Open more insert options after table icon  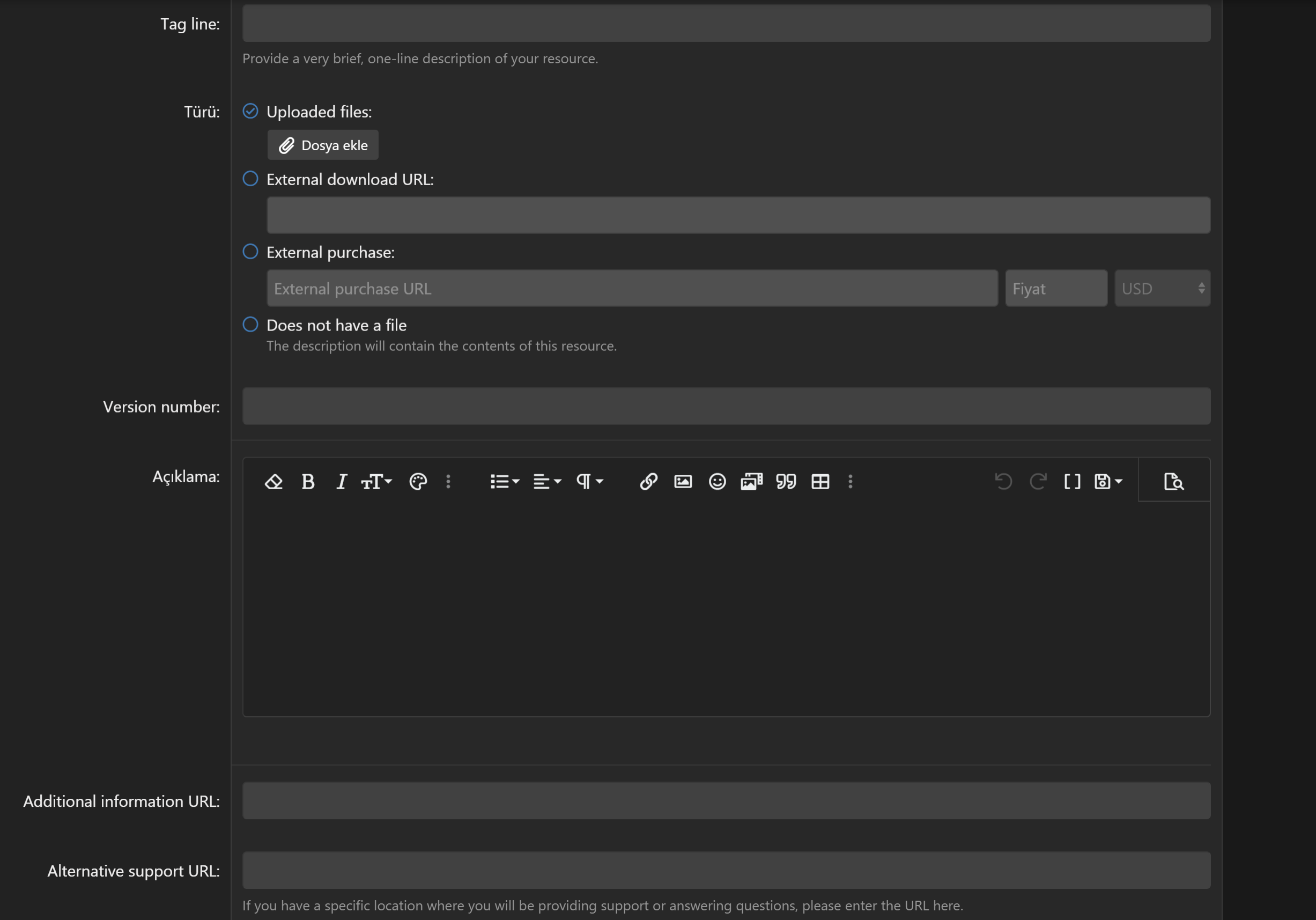[851, 482]
